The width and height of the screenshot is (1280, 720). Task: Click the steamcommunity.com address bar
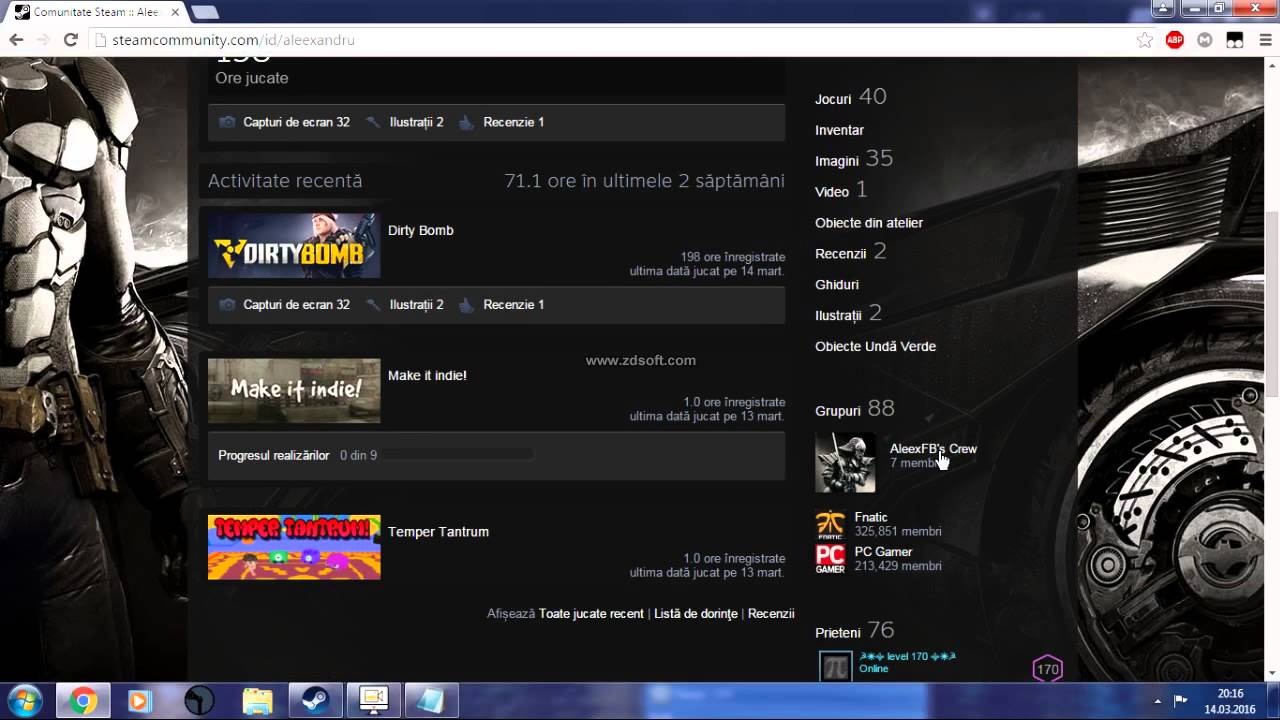(612, 40)
